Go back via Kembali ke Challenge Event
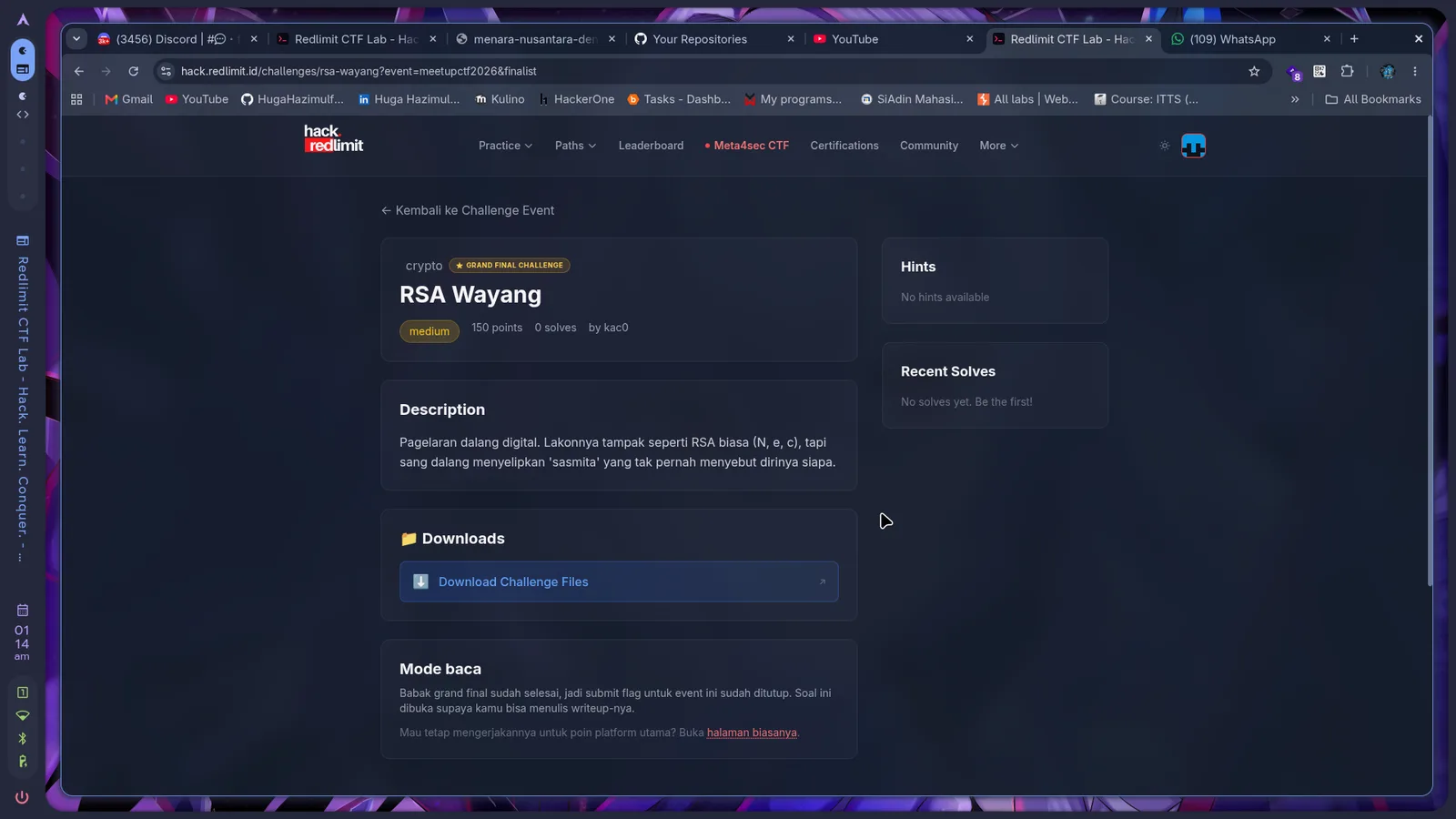This screenshot has height=819, width=1456. pos(468,210)
